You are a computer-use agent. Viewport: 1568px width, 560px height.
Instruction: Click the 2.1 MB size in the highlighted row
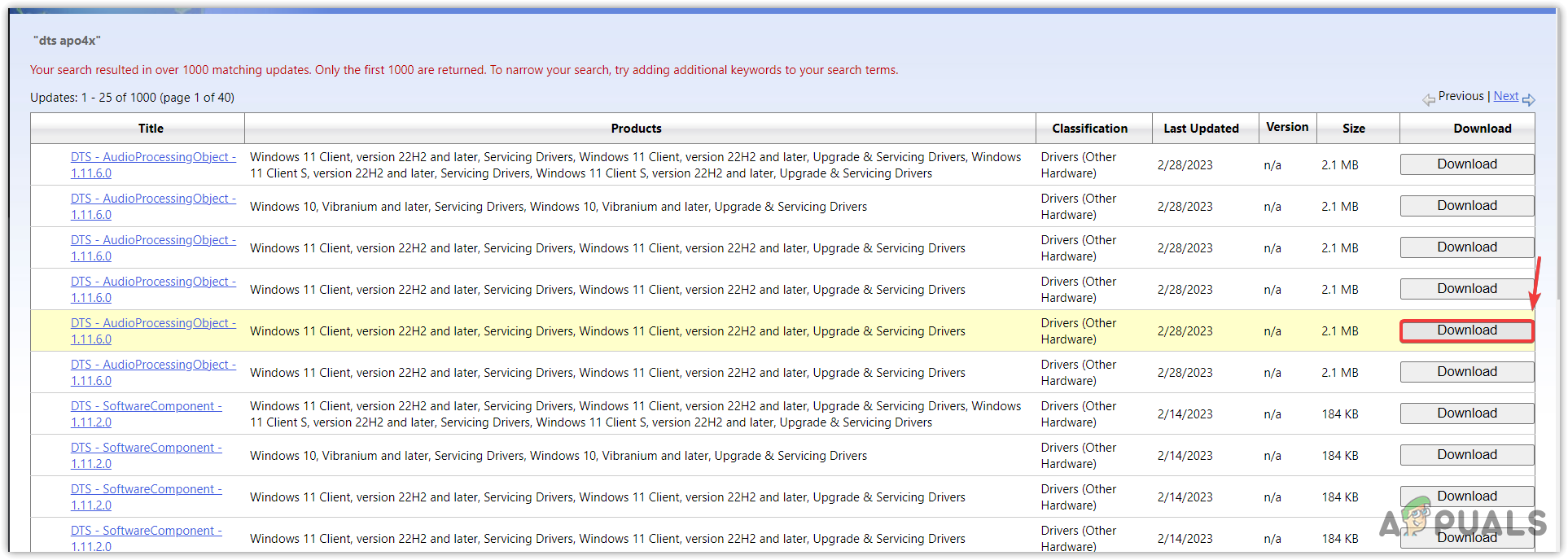pyautogui.click(x=1340, y=331)
